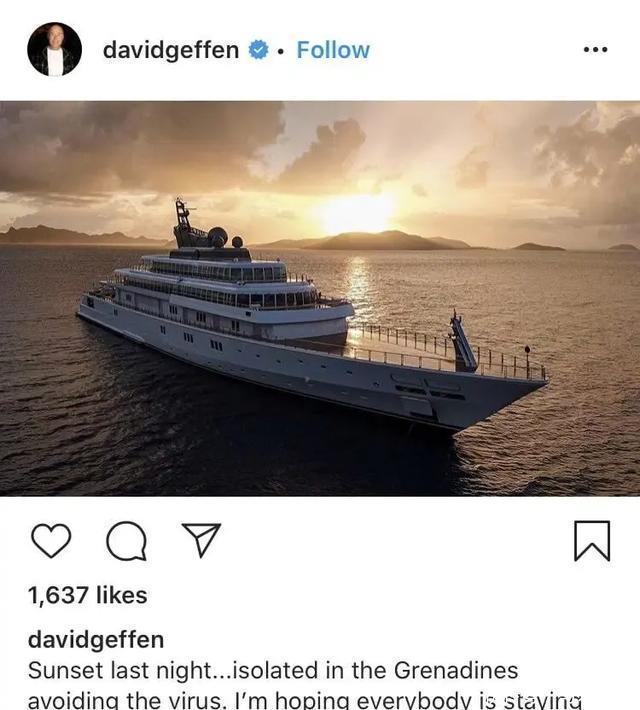Follow the davidgeffen account

coord(333,50)
